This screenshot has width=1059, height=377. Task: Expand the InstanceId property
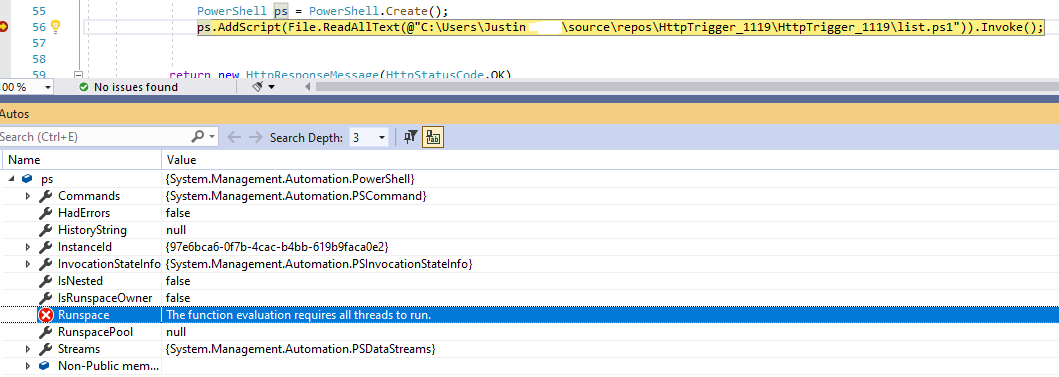[x=28, y=247]
